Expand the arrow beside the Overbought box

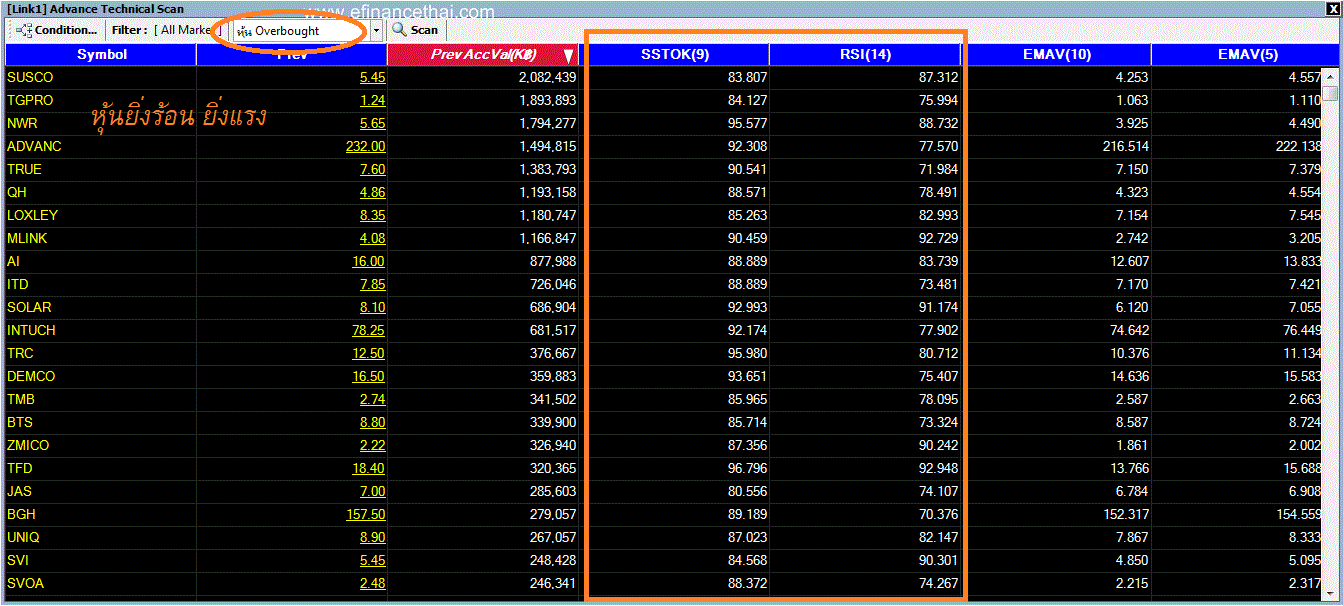click(x=377, y=31)
